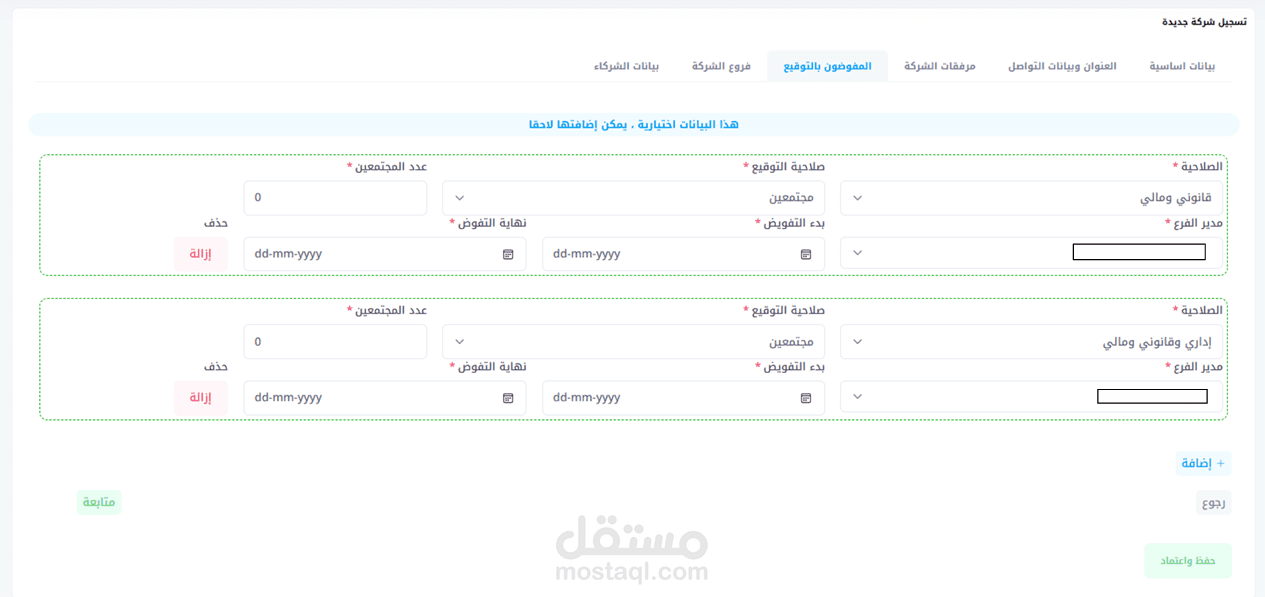
Task: Open الصلاحية dropdown showing قانوني ومالي
Action: [1031, 198]
